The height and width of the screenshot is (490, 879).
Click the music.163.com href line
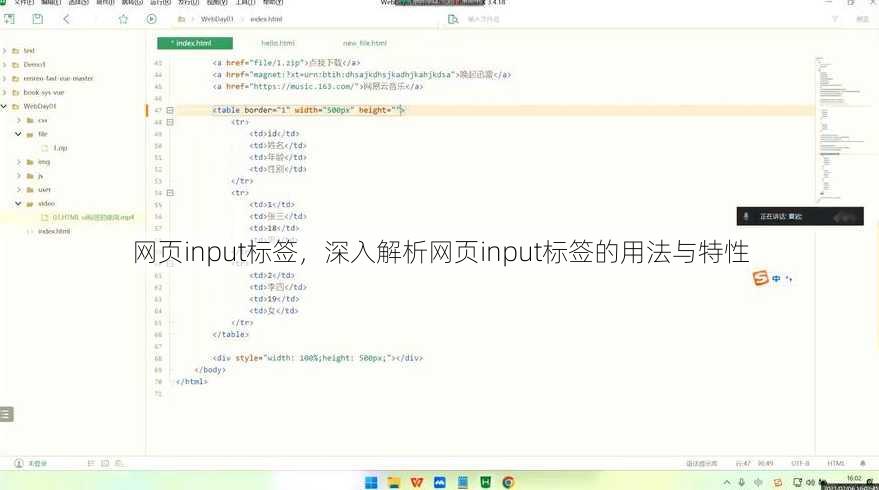point(318,87)
